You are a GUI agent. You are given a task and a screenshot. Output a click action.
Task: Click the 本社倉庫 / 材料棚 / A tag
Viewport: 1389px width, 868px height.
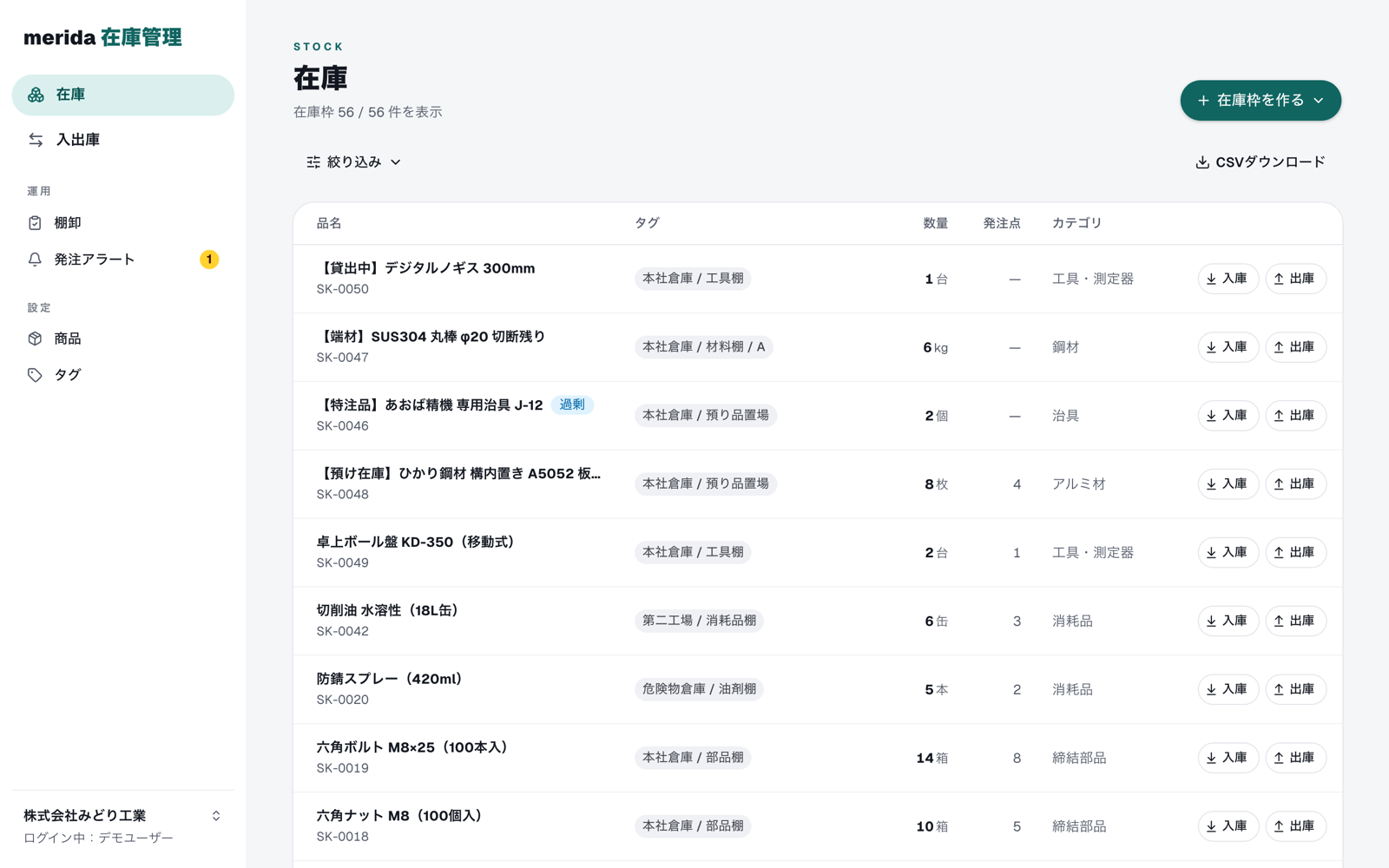pyautogui.click(x=704, y=347)
